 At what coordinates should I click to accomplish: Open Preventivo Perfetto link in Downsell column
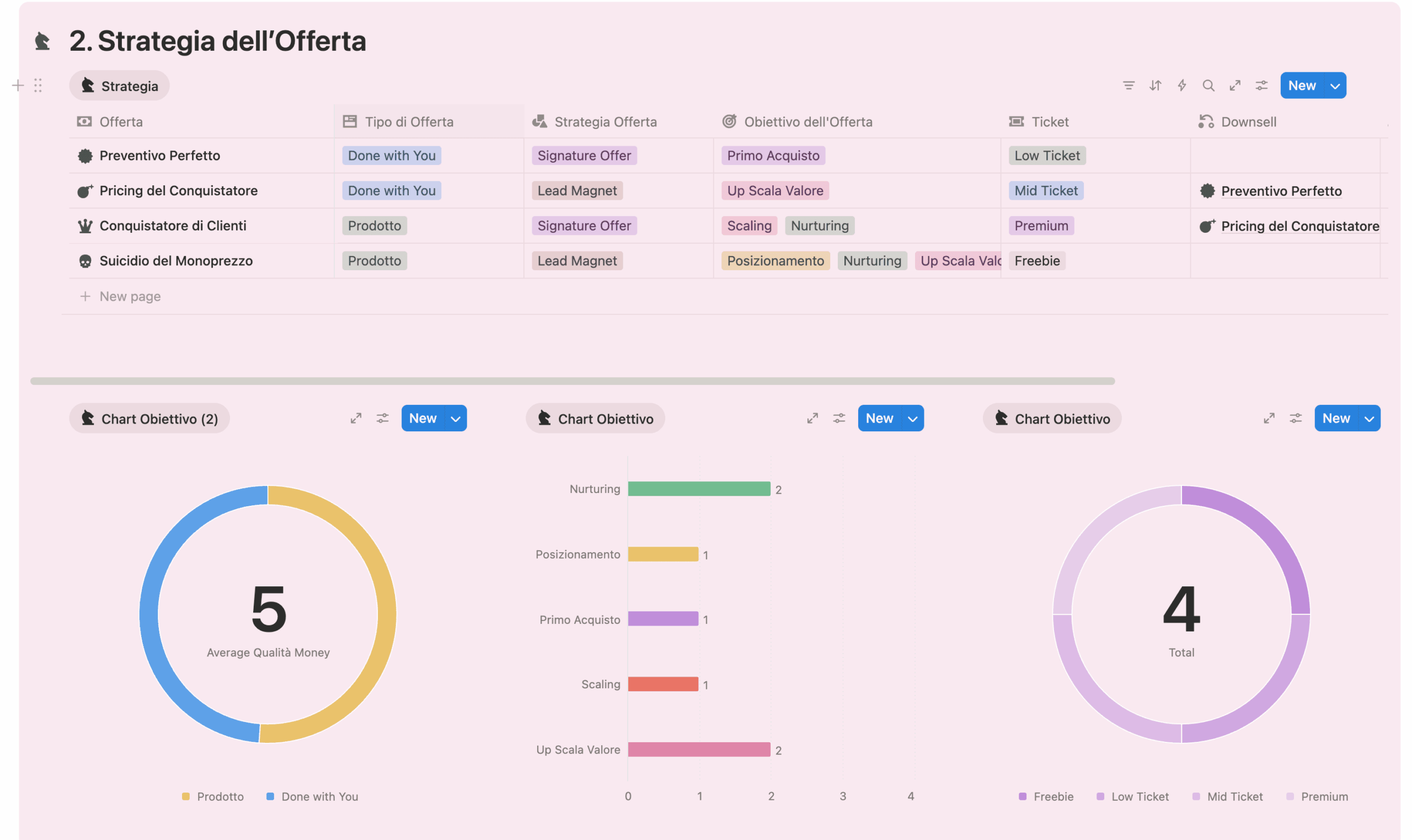1281,191
